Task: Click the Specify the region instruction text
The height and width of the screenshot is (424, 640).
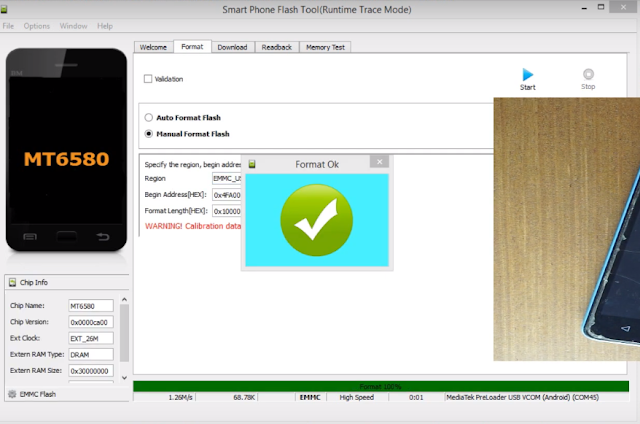Action: click(x=193, y=164)
